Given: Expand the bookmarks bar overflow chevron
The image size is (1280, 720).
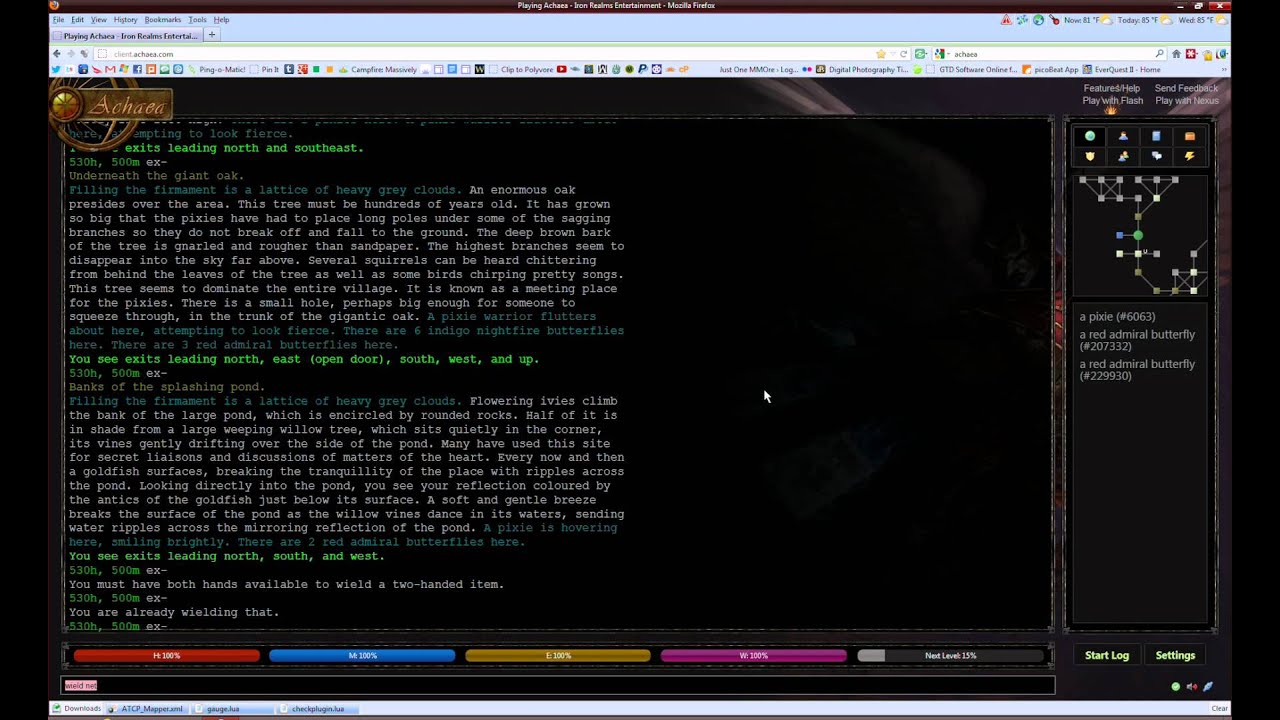Looking at the screenshot, I should (x=1224, y=69).
